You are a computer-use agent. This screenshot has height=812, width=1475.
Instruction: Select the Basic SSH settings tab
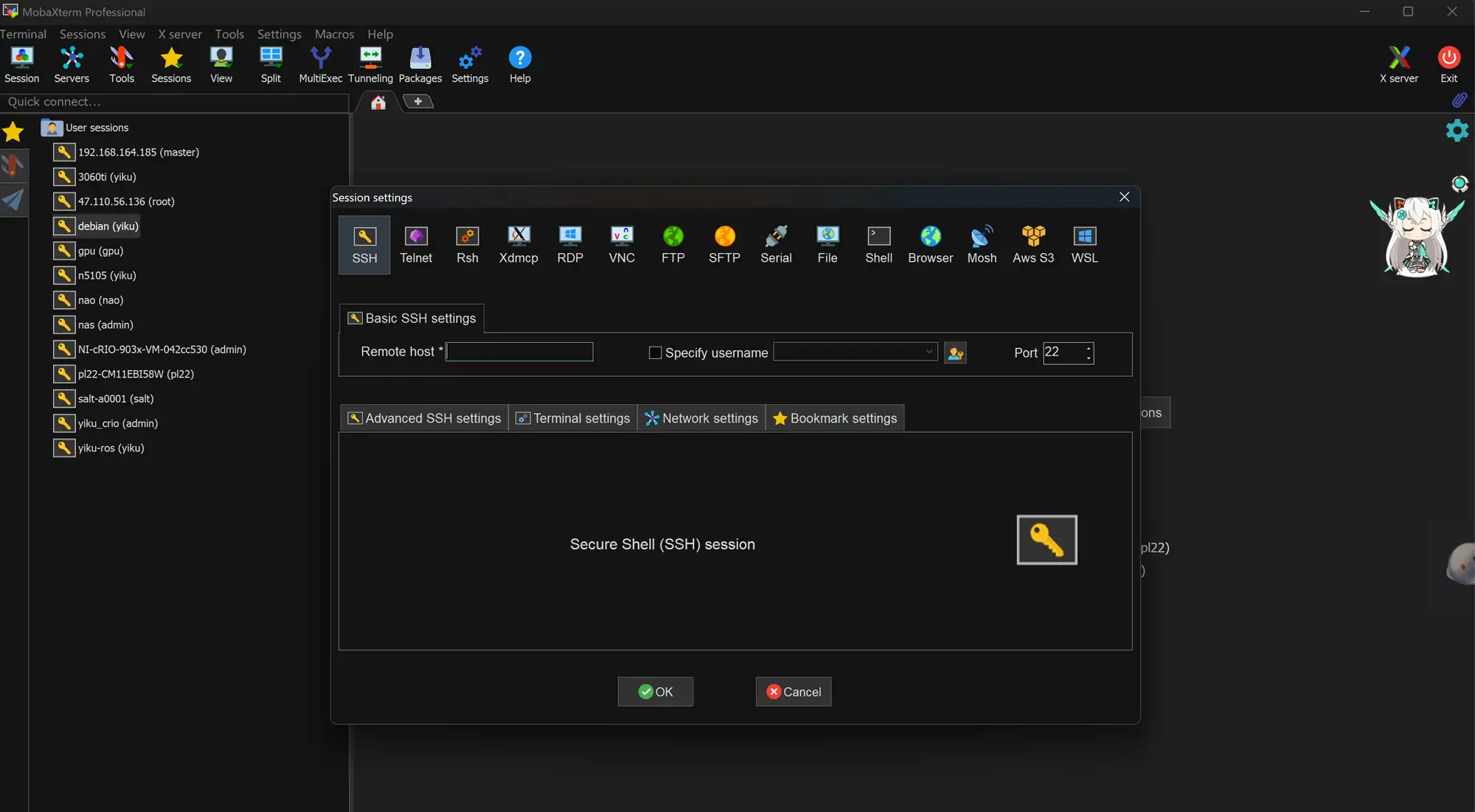pyautogui.click(x=412, y=318)
